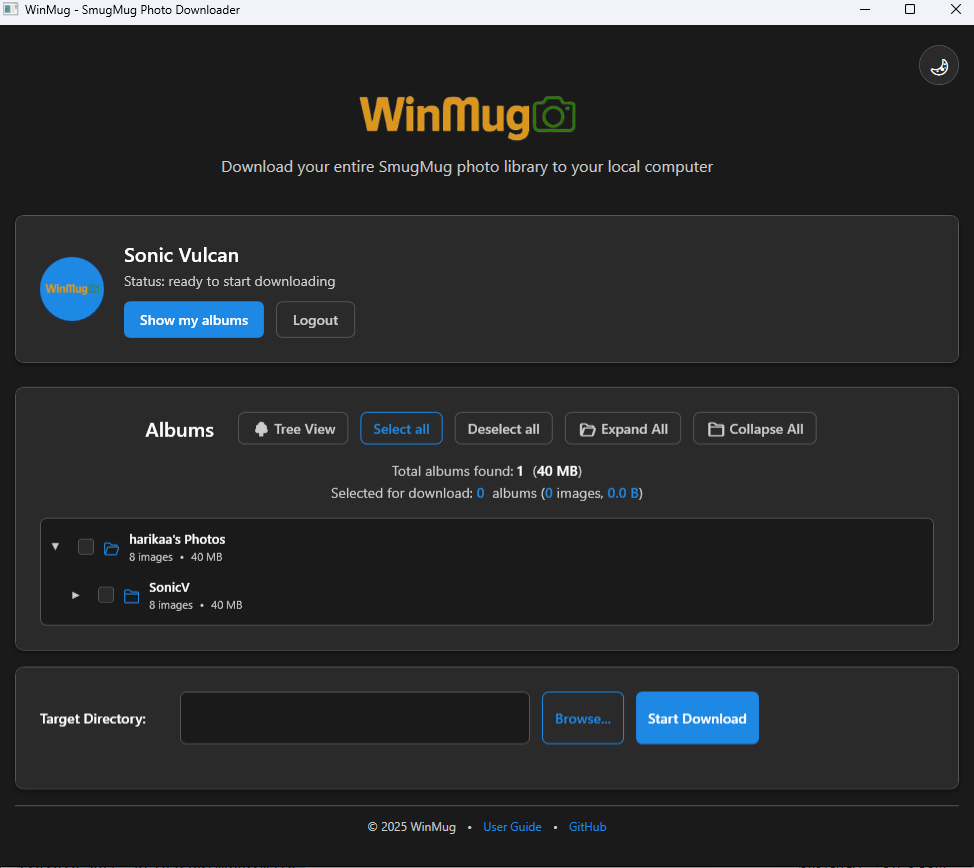Click Show my albums

click(x=193, y=319)
